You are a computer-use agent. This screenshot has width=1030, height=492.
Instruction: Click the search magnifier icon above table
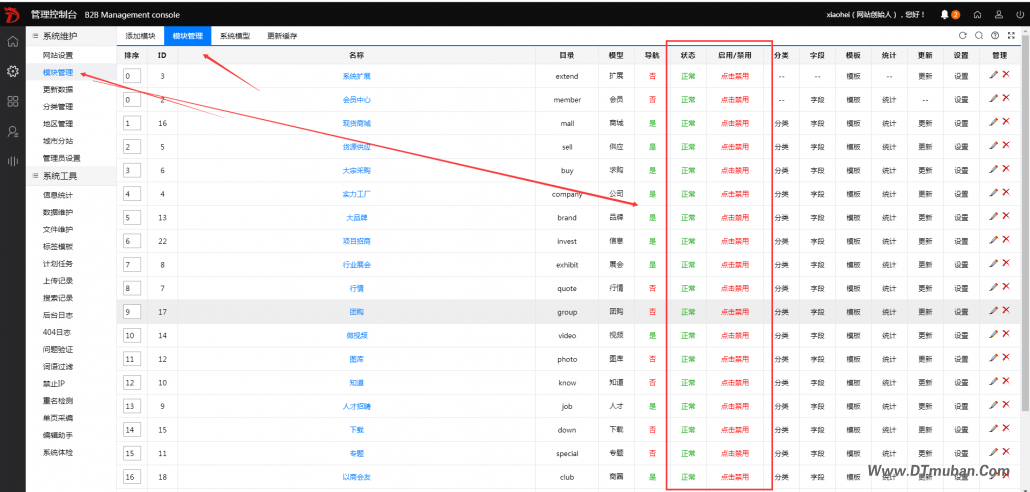point(979,36)
